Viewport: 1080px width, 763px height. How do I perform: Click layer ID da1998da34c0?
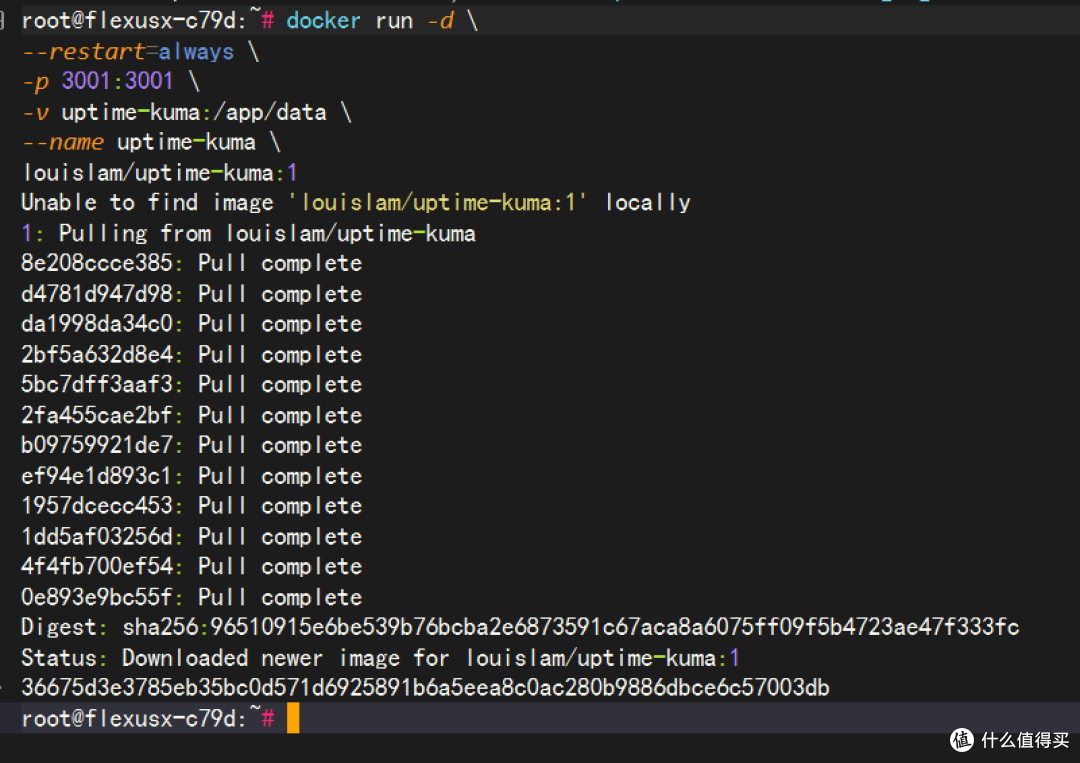pyautogui.click(x=96, y=324)
